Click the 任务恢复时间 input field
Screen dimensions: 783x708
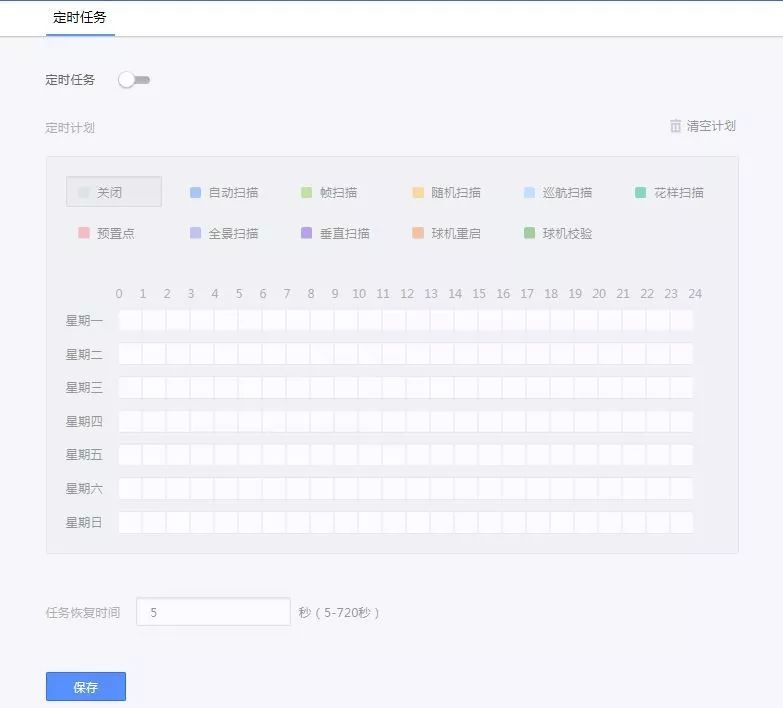213,612
